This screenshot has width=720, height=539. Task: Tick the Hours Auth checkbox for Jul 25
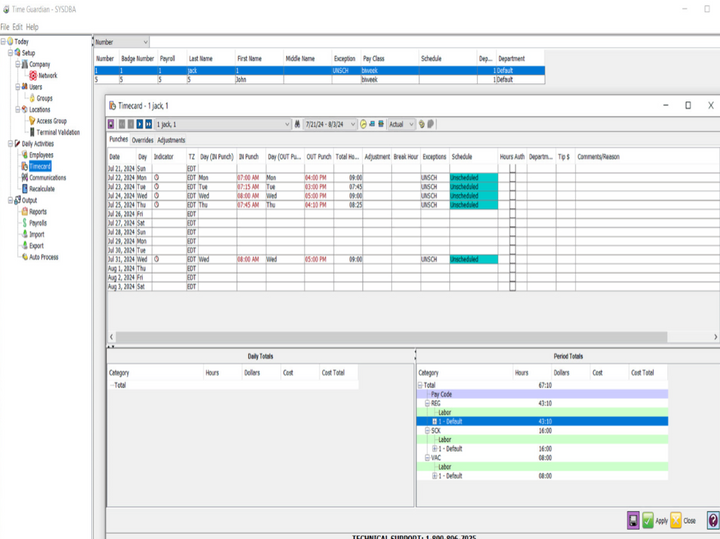513,204
